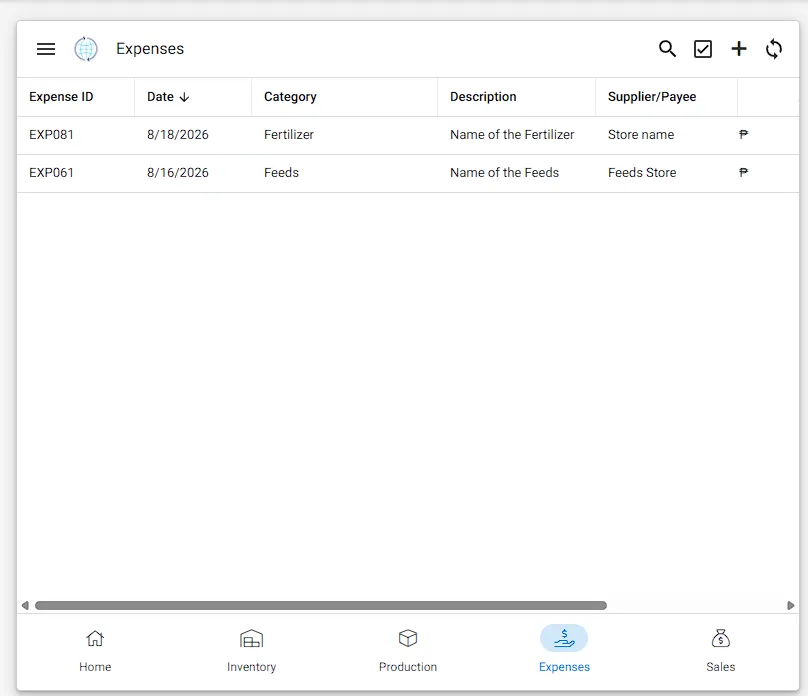Viewport: 808px width, 696px height.
Task: Sort by Date column header arrow
Action: [184, 97]
